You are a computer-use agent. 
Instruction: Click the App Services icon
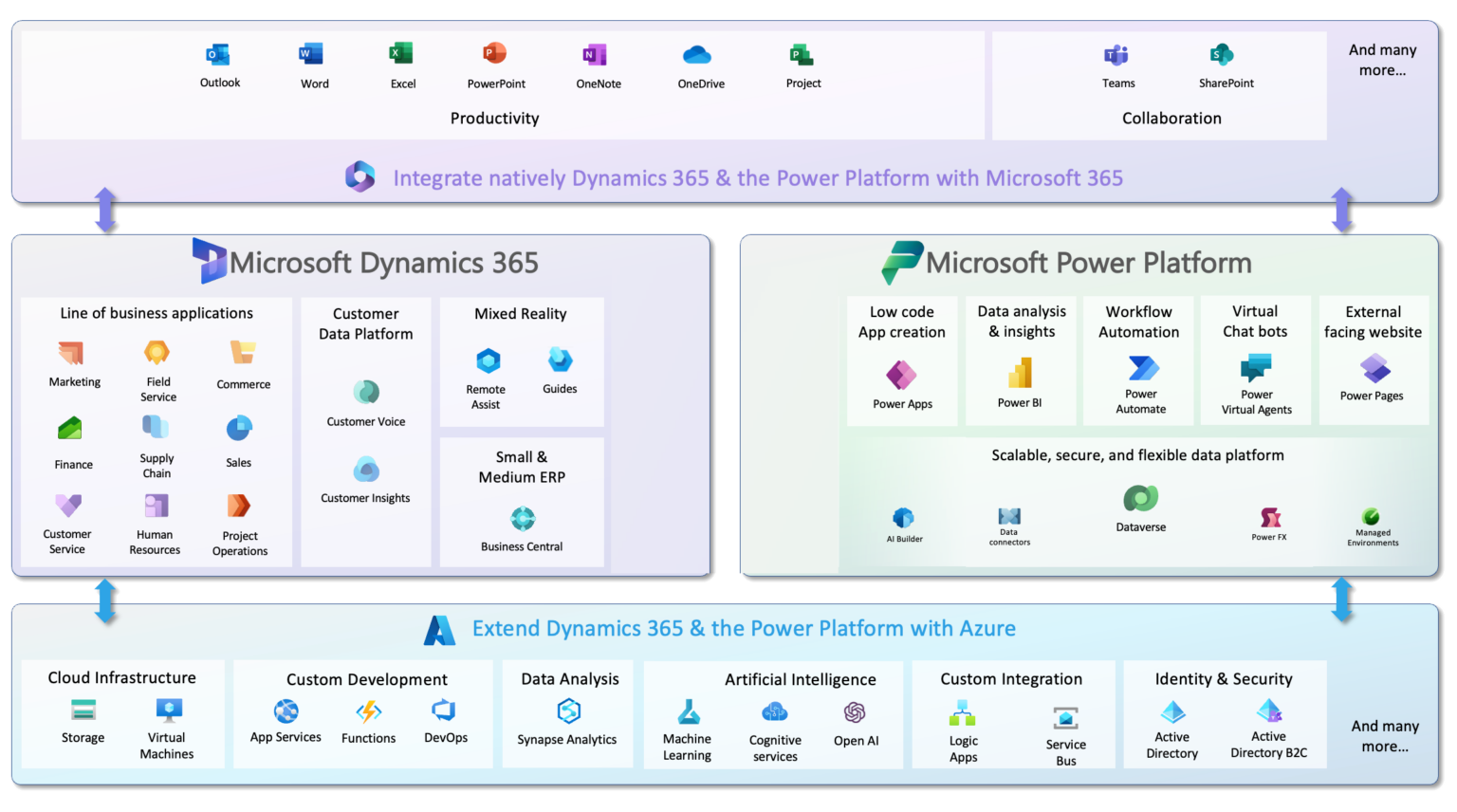coord(286,710)
